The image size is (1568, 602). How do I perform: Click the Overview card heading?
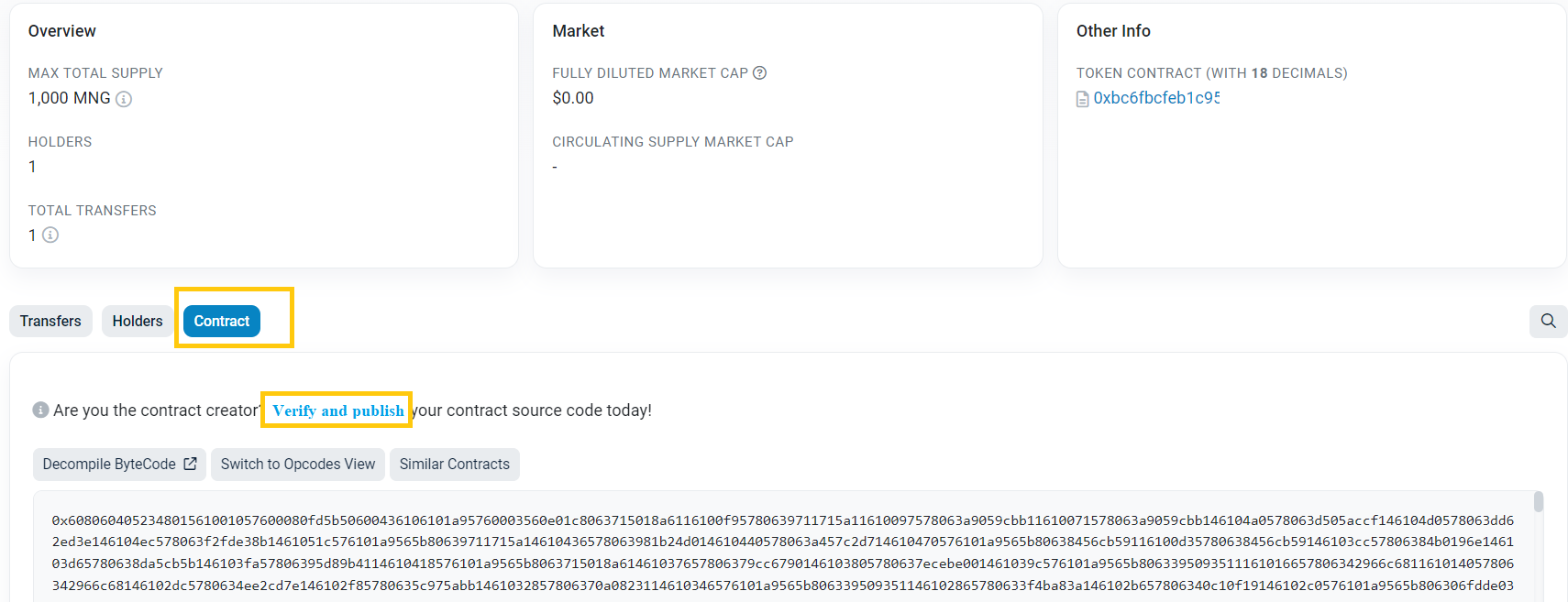click(61, 30)
